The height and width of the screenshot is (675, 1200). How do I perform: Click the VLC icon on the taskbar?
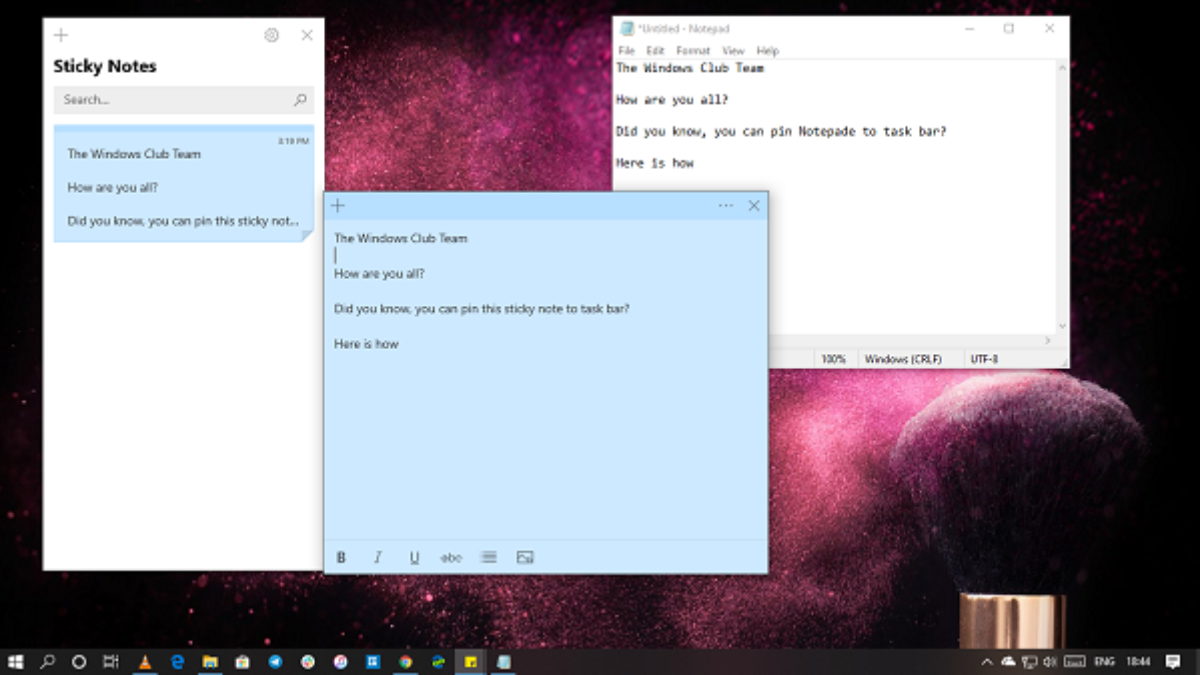pyautogui.click(x=145, y=662)
